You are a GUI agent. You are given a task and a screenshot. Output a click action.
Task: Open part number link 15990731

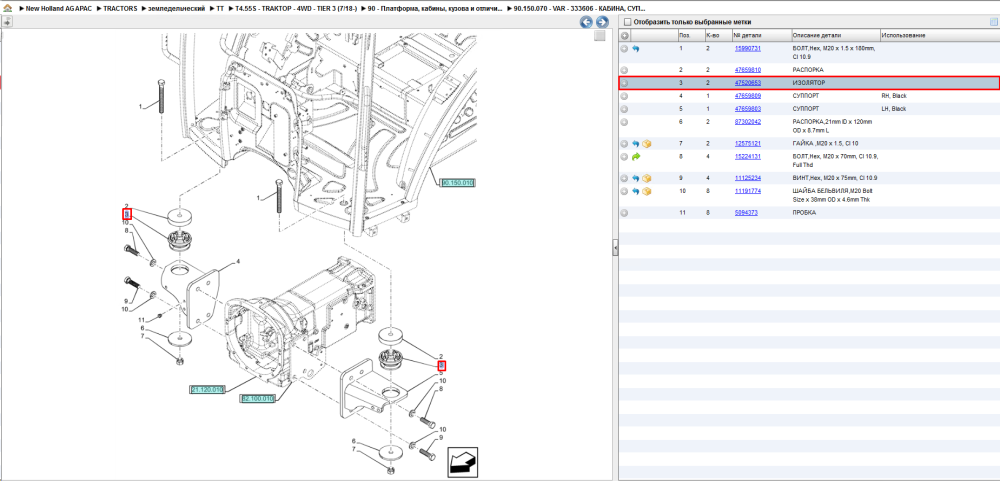[x=747, y=48]
